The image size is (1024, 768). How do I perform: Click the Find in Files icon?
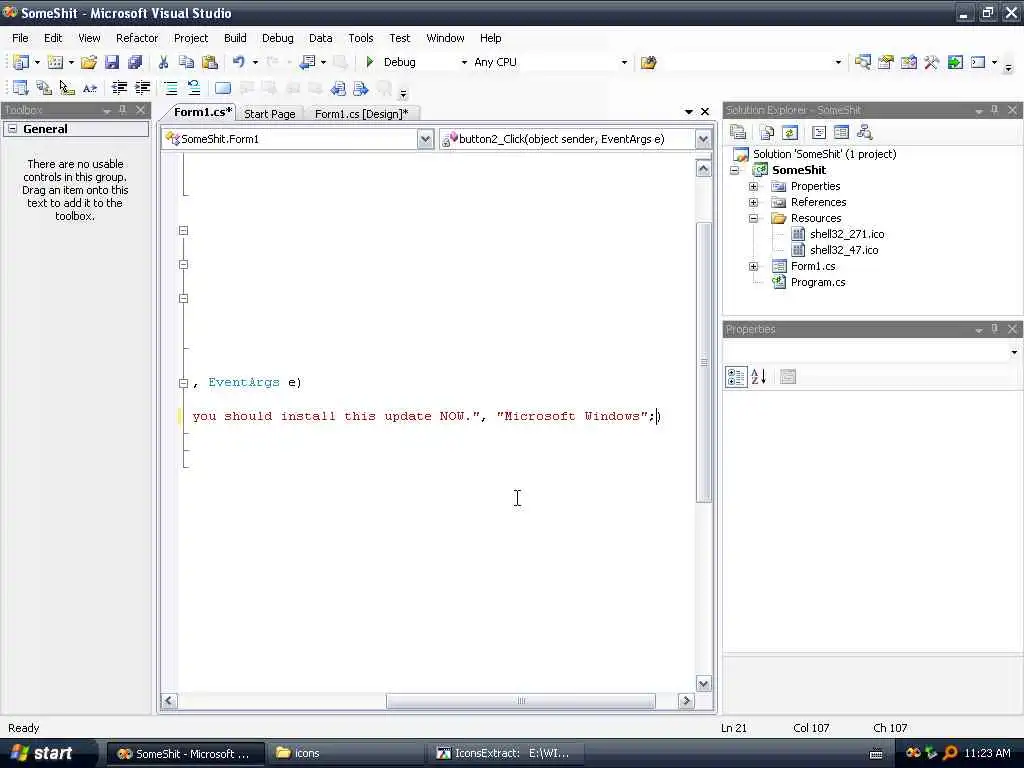tap(648, 62)
